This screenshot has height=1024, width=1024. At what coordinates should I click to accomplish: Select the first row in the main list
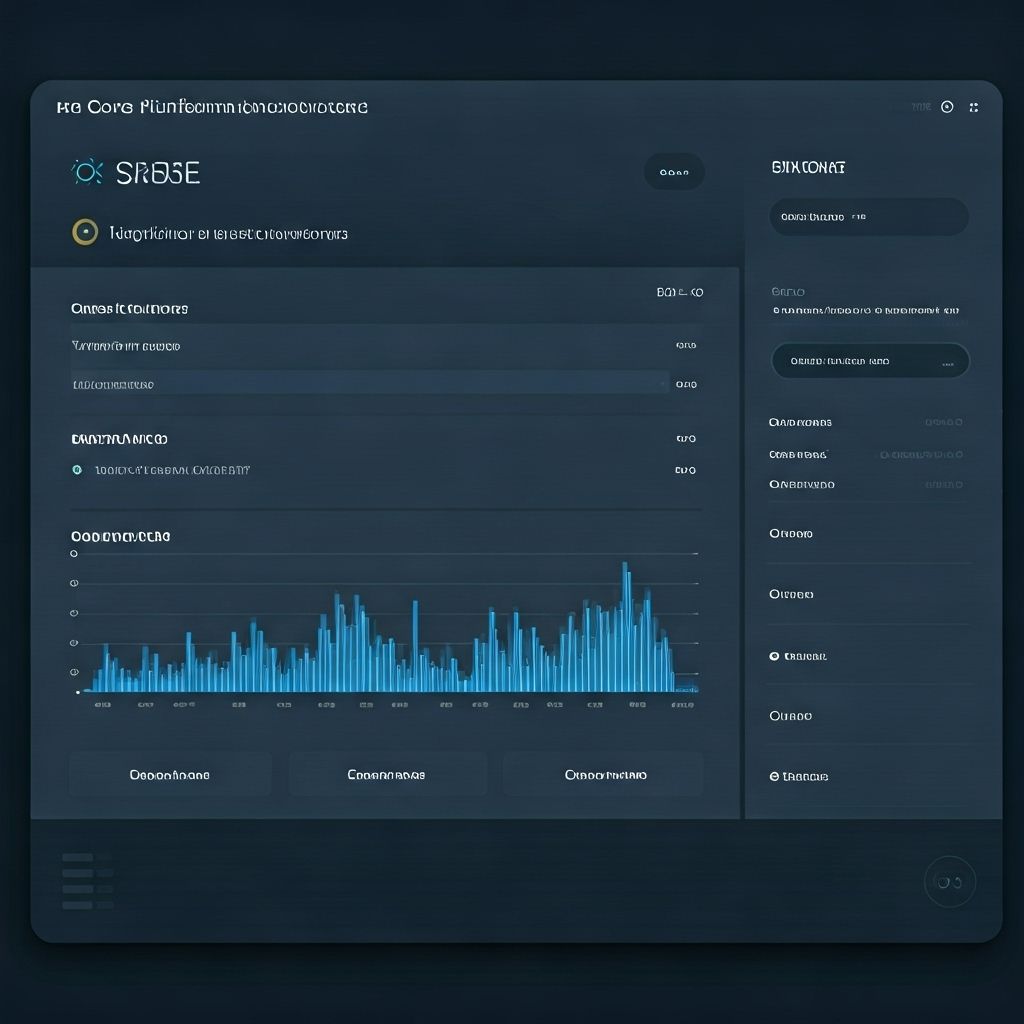(370, 346)
